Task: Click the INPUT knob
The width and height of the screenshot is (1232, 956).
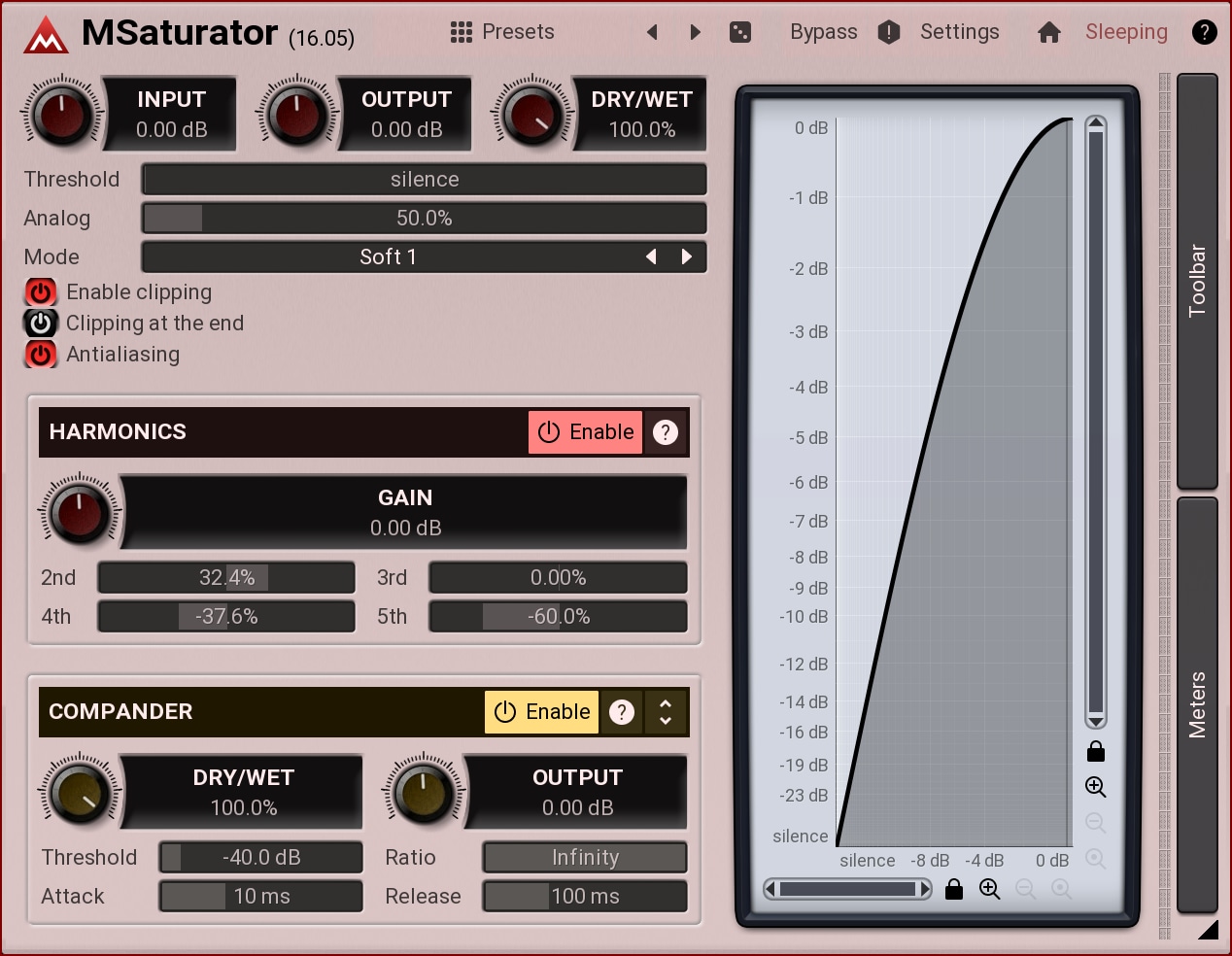Action: click(x=62, y=115)
